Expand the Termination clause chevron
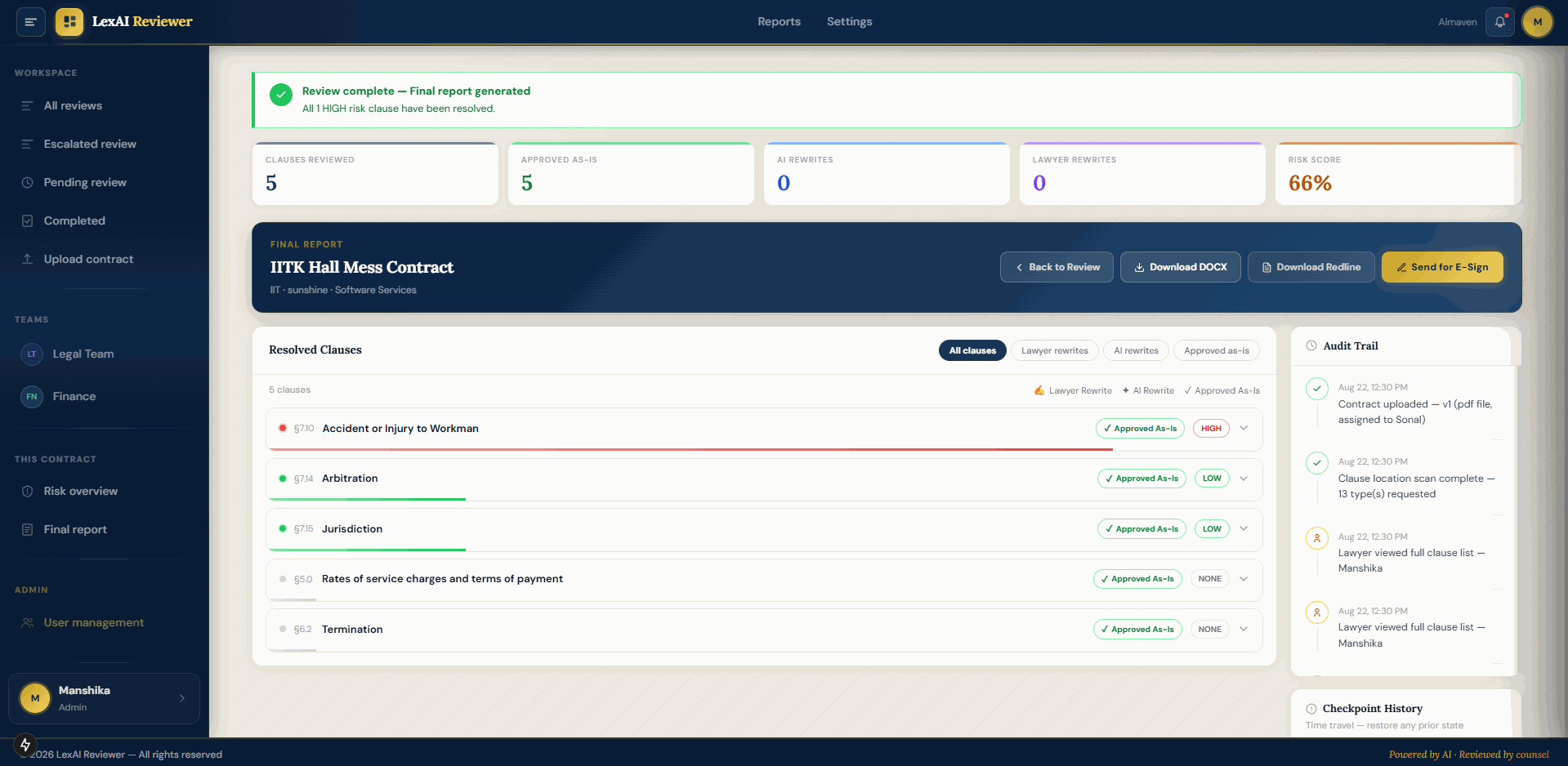This screenshot has height=766, width=1568. (1244, 630)
